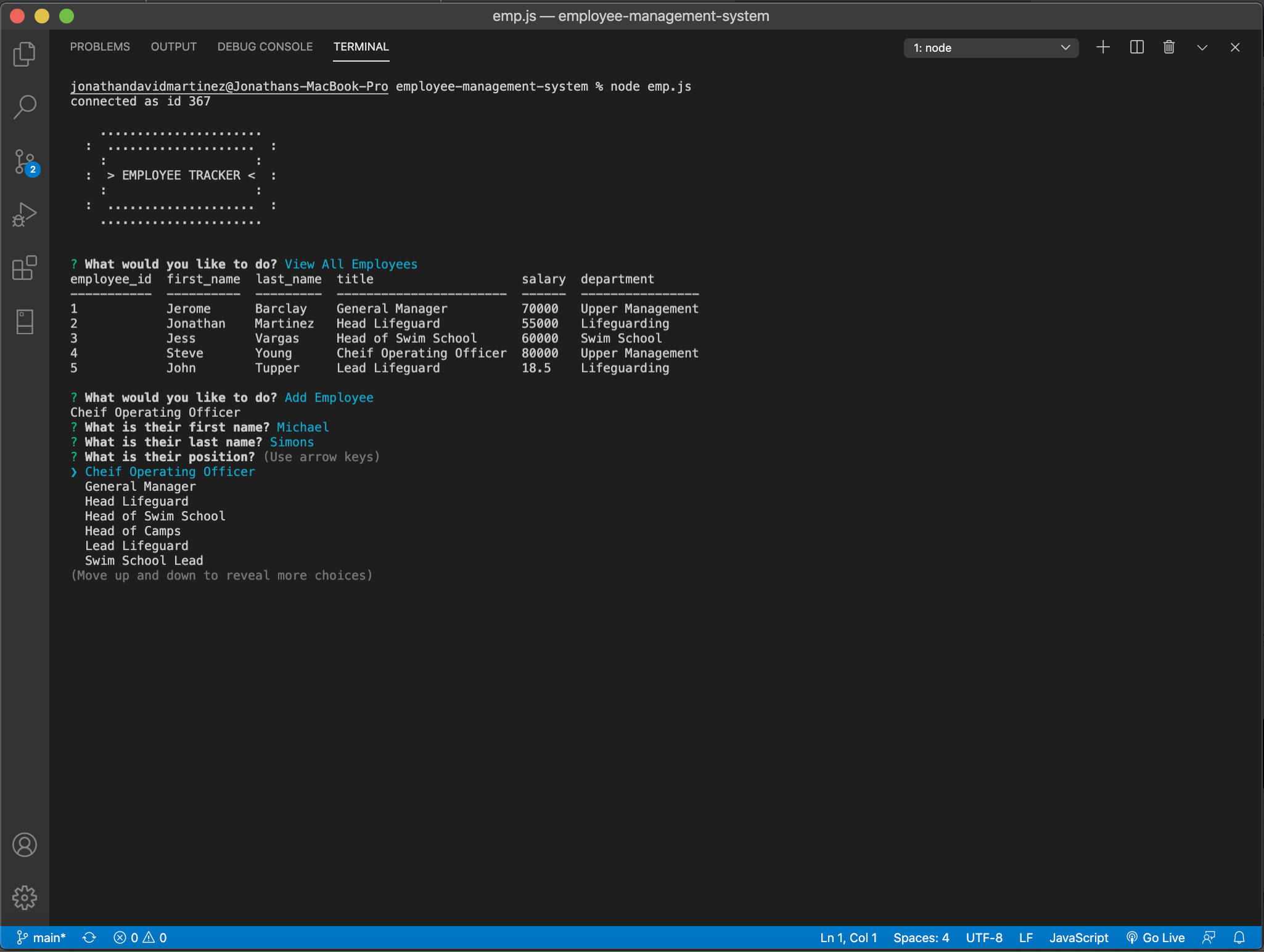Split the terminal pane
The image size is (1264, 952).
[x=1136, y=47]
